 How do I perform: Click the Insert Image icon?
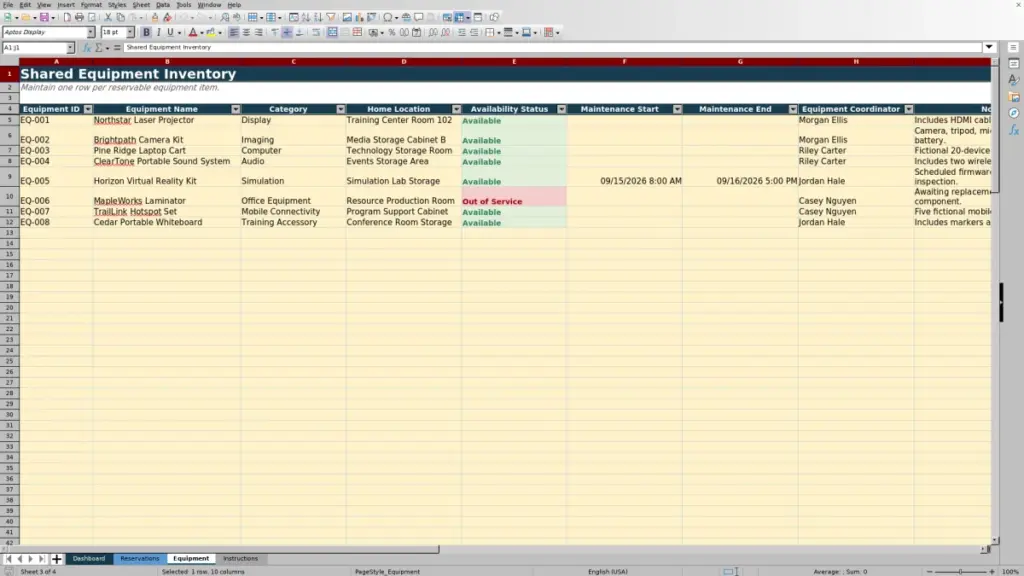pos(347,18)
